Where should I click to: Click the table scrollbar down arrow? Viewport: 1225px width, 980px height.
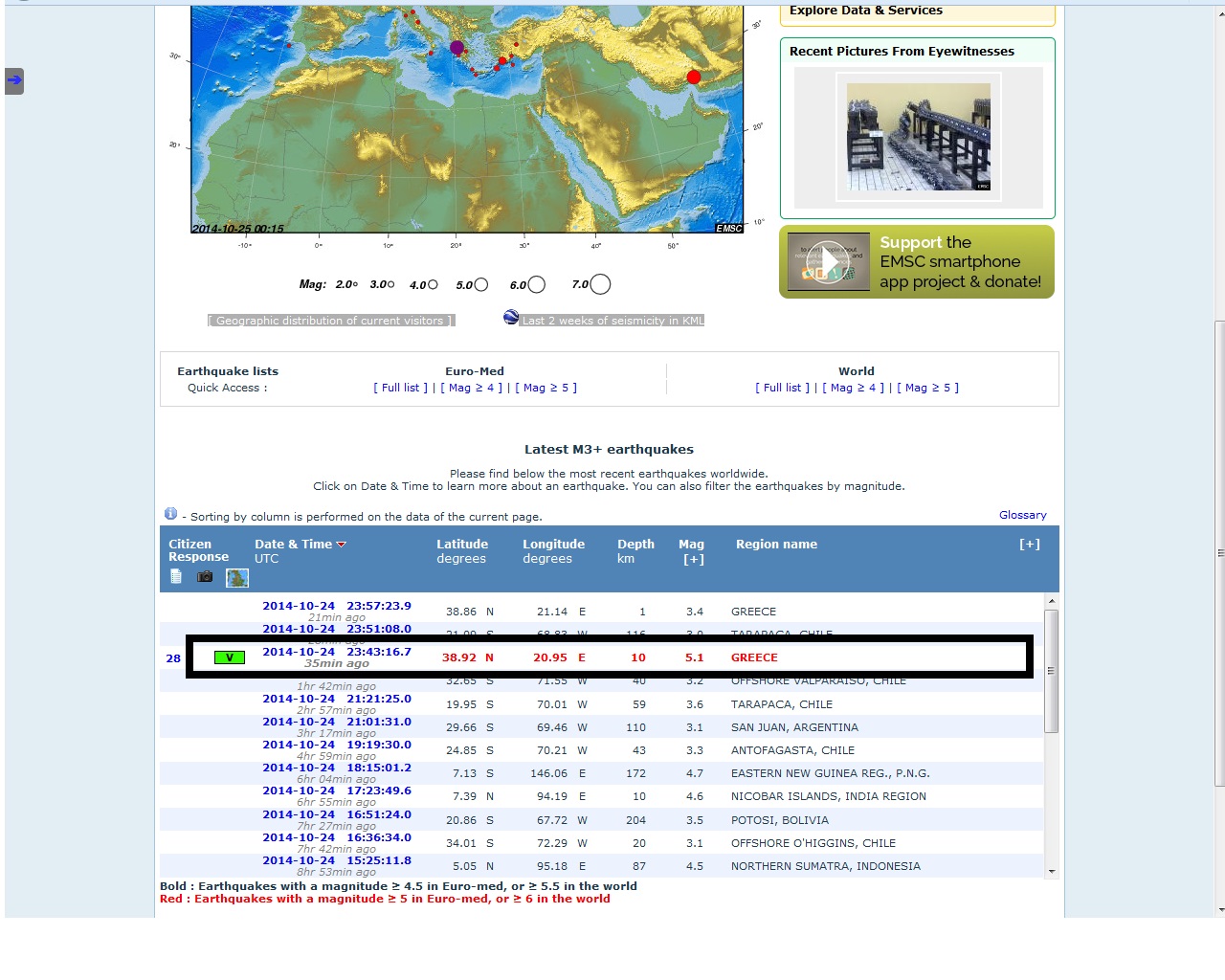(1052, 871)
